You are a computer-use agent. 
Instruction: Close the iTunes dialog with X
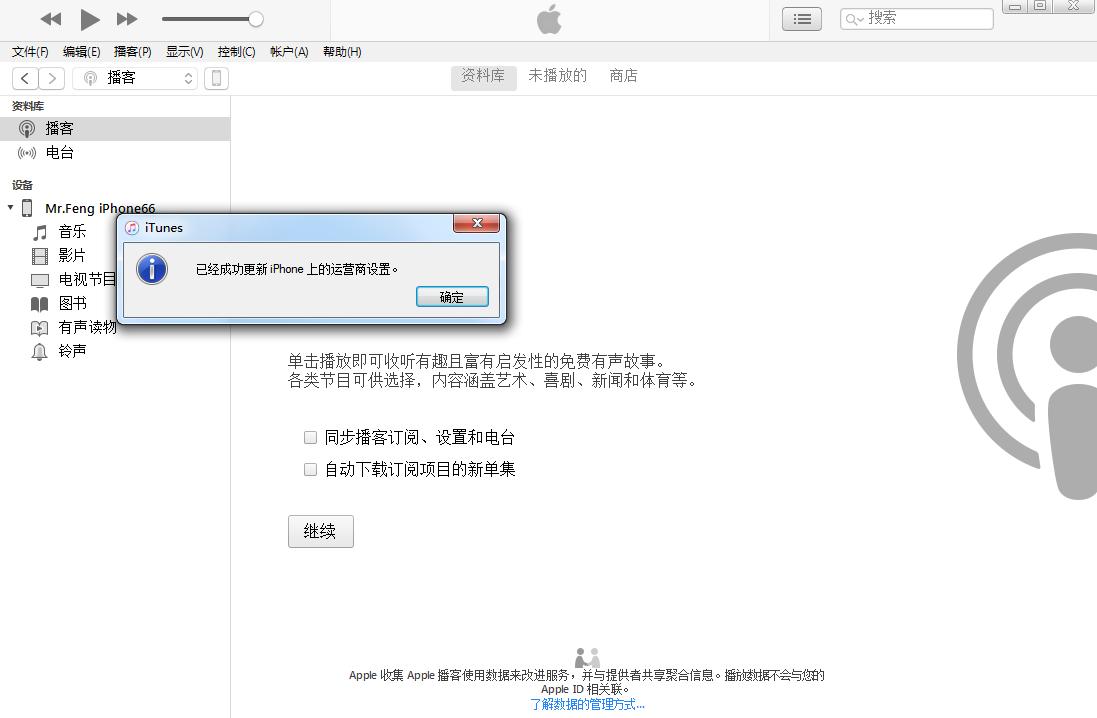pyautogui.click(x=476, y=223)
